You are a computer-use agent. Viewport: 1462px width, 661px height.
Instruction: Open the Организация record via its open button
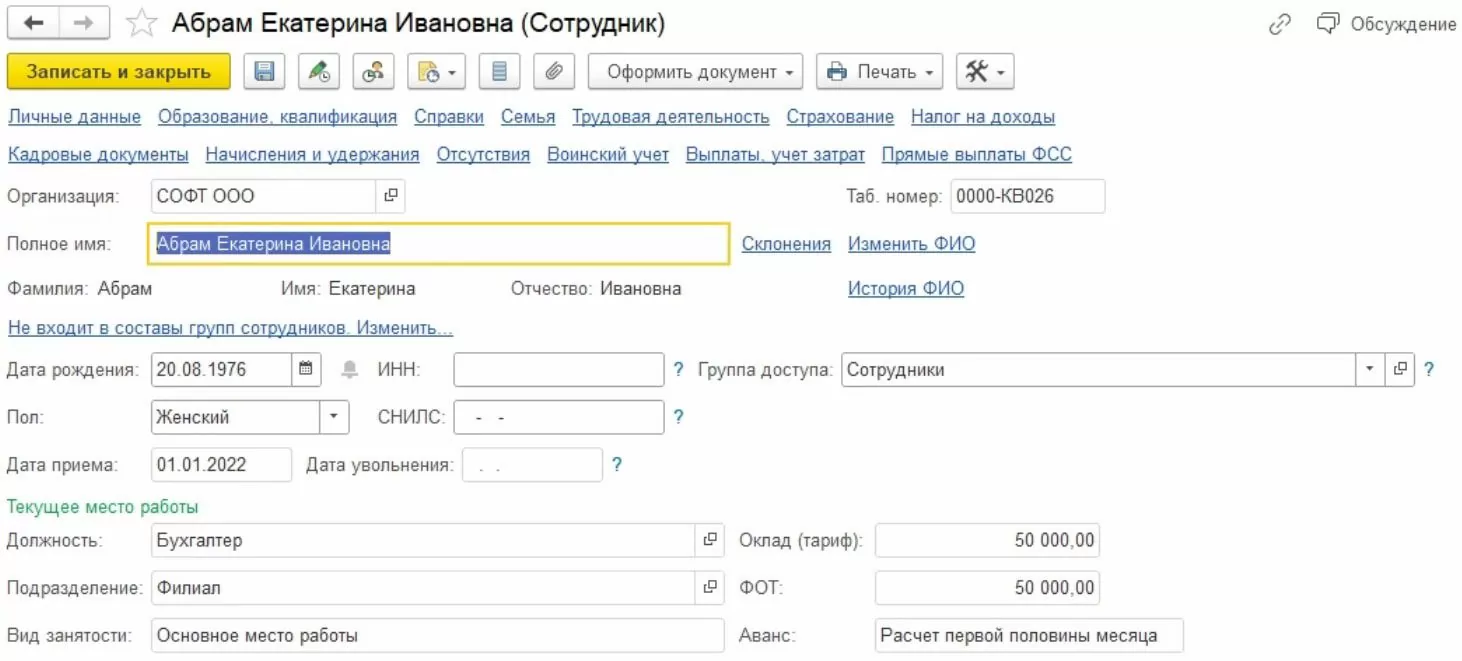click(x=391, y=196)
